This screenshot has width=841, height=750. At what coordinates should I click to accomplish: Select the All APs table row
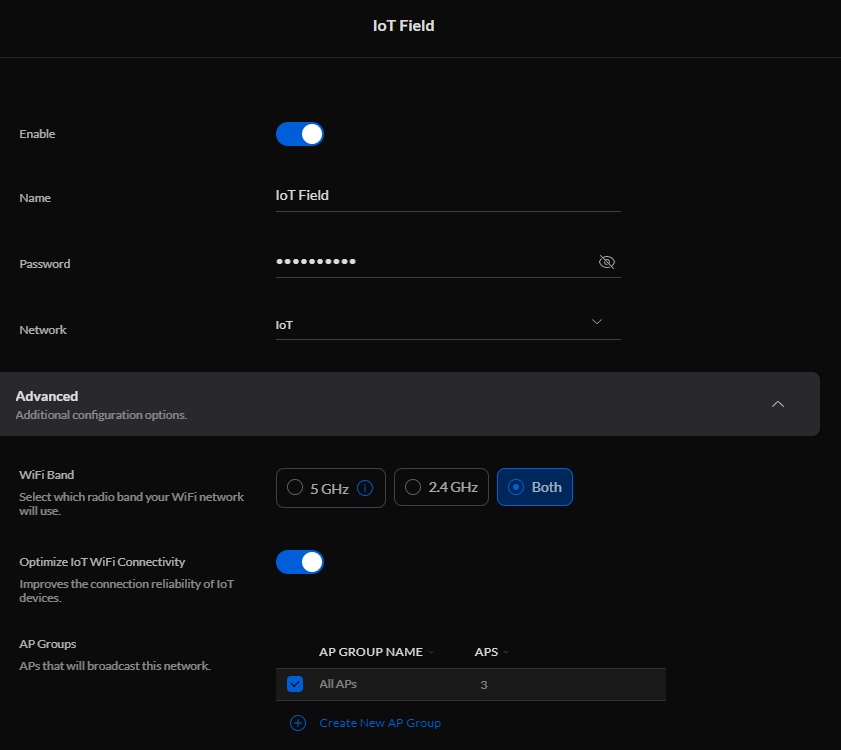tap(471, 684)
